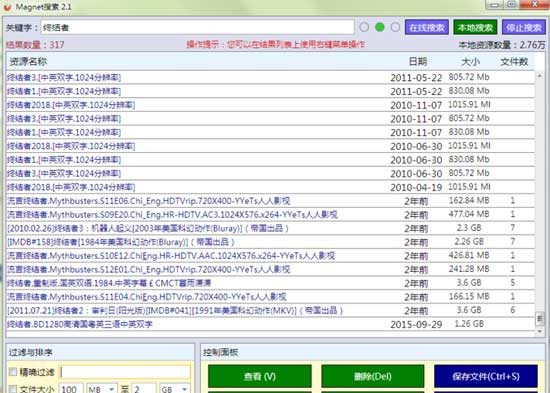This screenshot has width=550, height=393.
Task: Click the 162.84 MB size cell
Action: click(x=469, y=200)
